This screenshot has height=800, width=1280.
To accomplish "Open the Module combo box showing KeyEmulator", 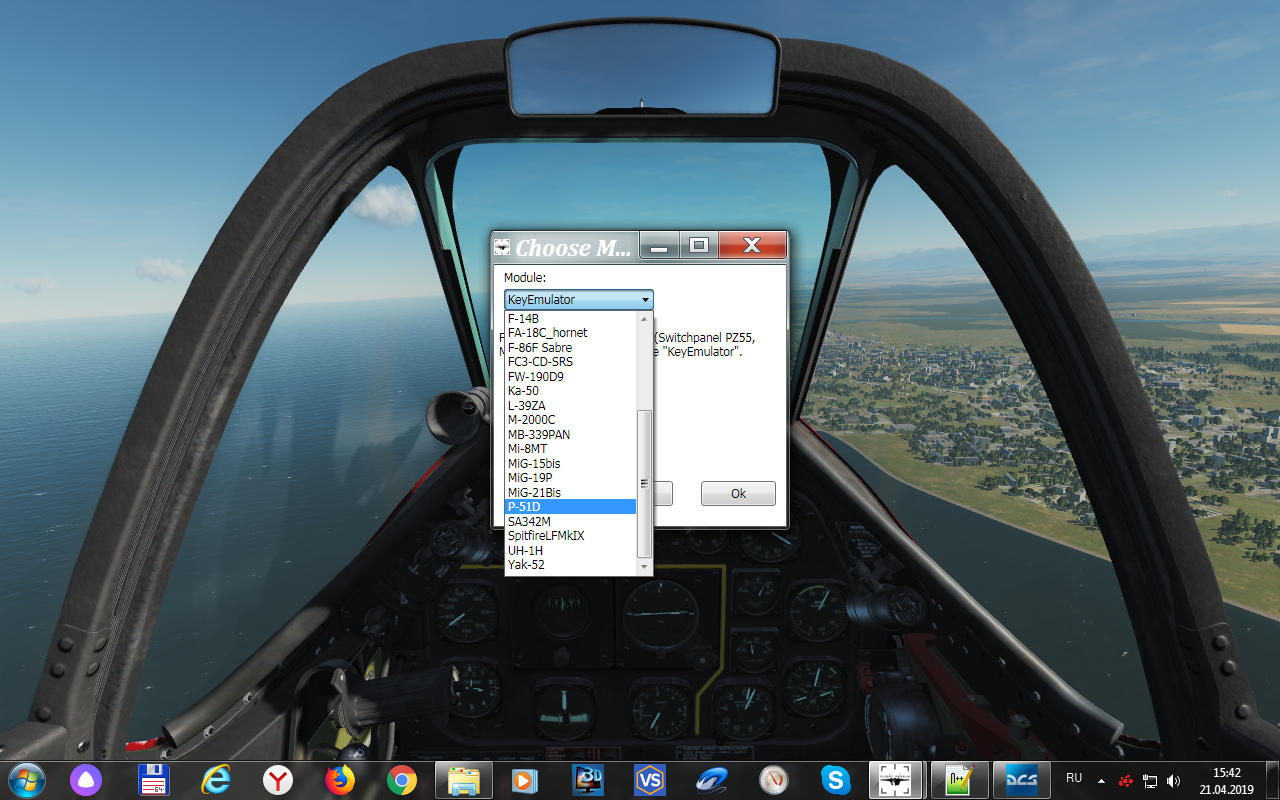I will click(x=578, y=300).
